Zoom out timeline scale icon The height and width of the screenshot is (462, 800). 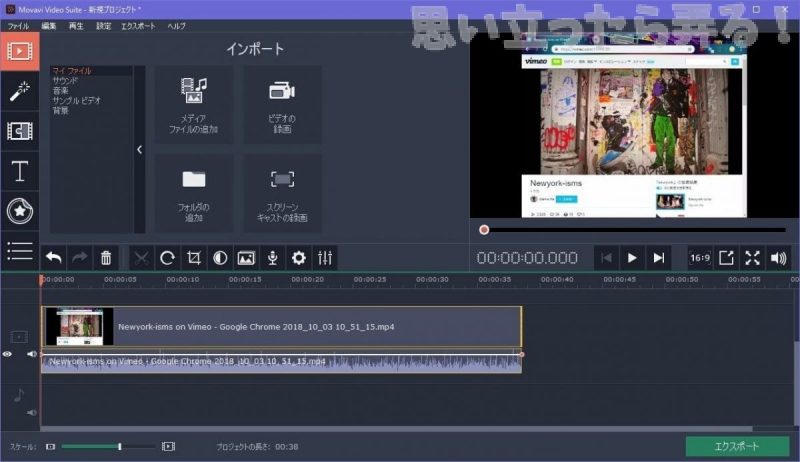tap(50, 447)
